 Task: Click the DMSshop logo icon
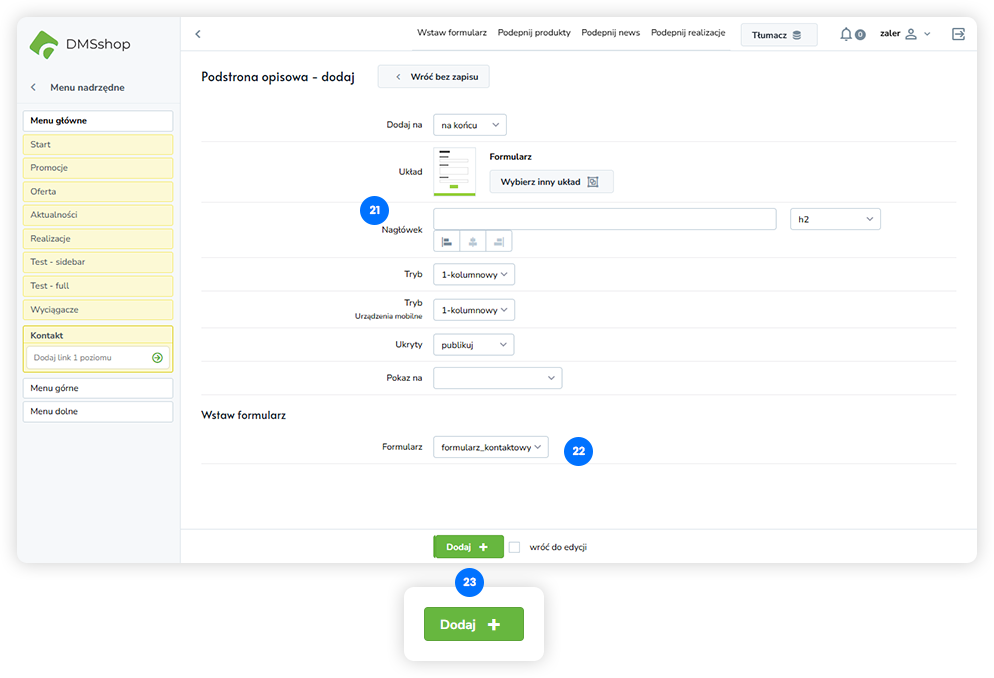point(45,44)
